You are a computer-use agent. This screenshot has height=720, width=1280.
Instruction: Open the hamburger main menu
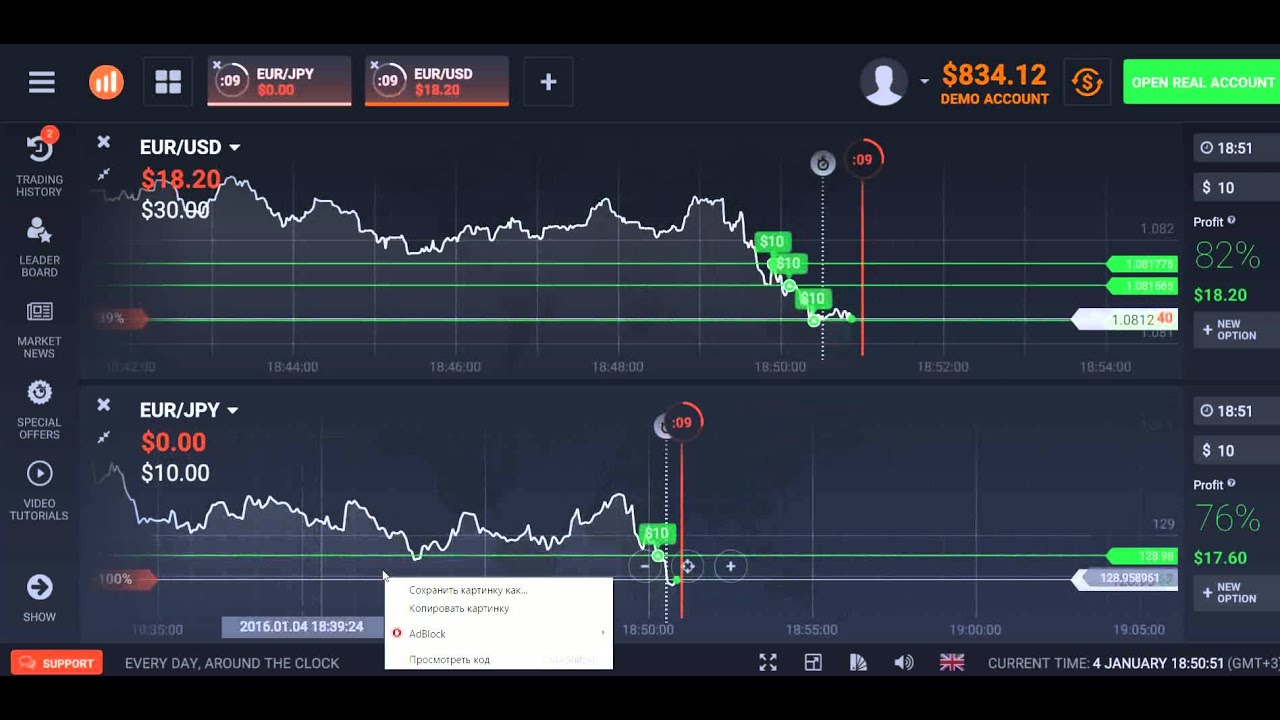[42, 82]
